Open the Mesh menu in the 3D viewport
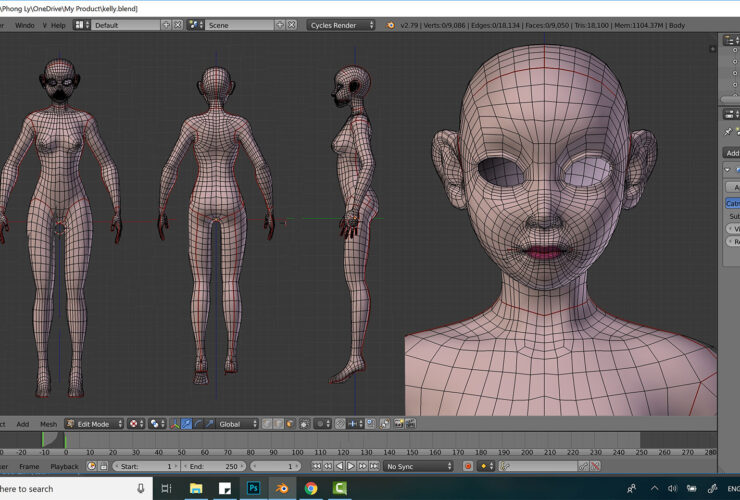The image size is (740, 500). coord(48,424)
